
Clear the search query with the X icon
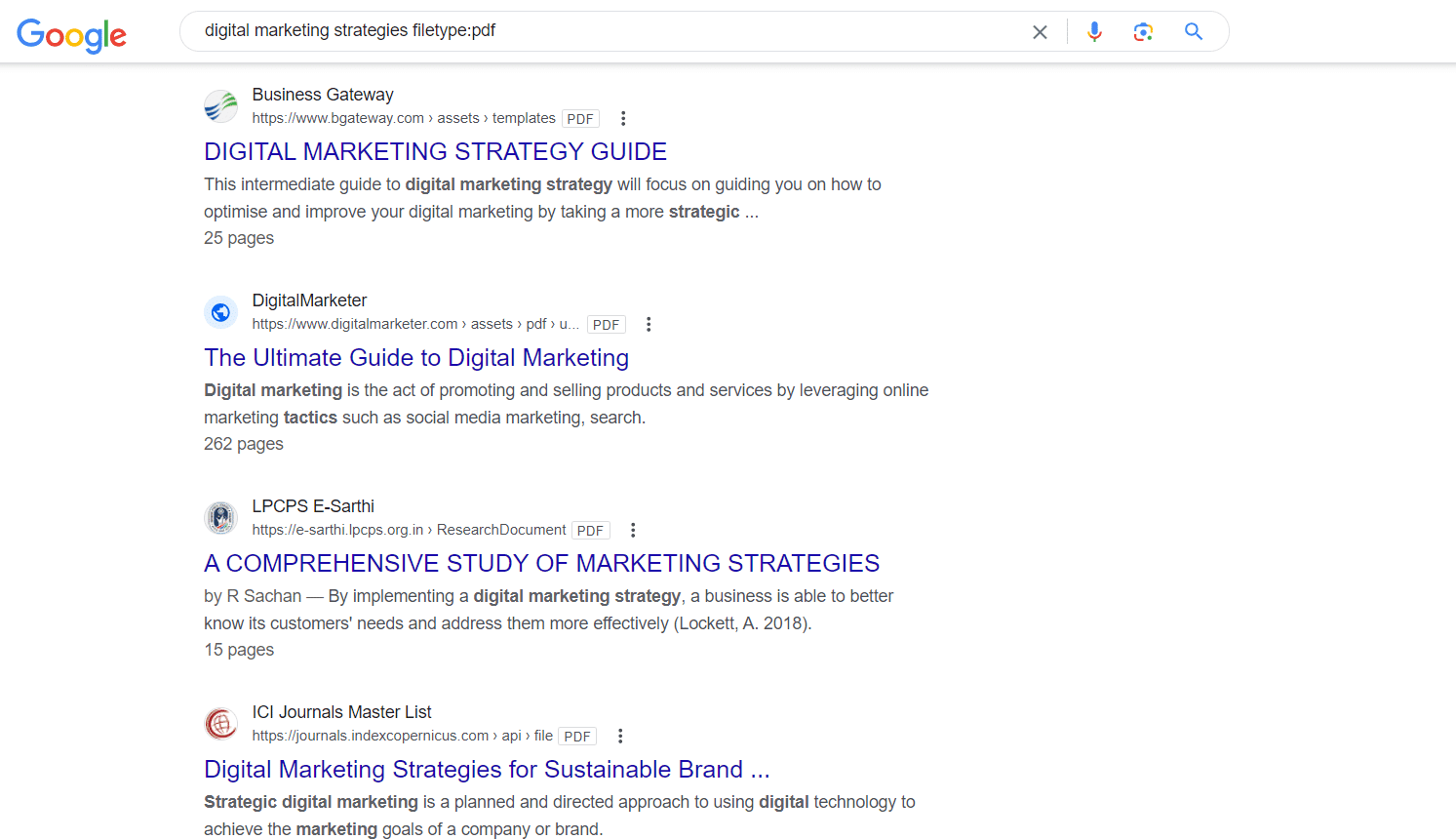[1040, 31]
